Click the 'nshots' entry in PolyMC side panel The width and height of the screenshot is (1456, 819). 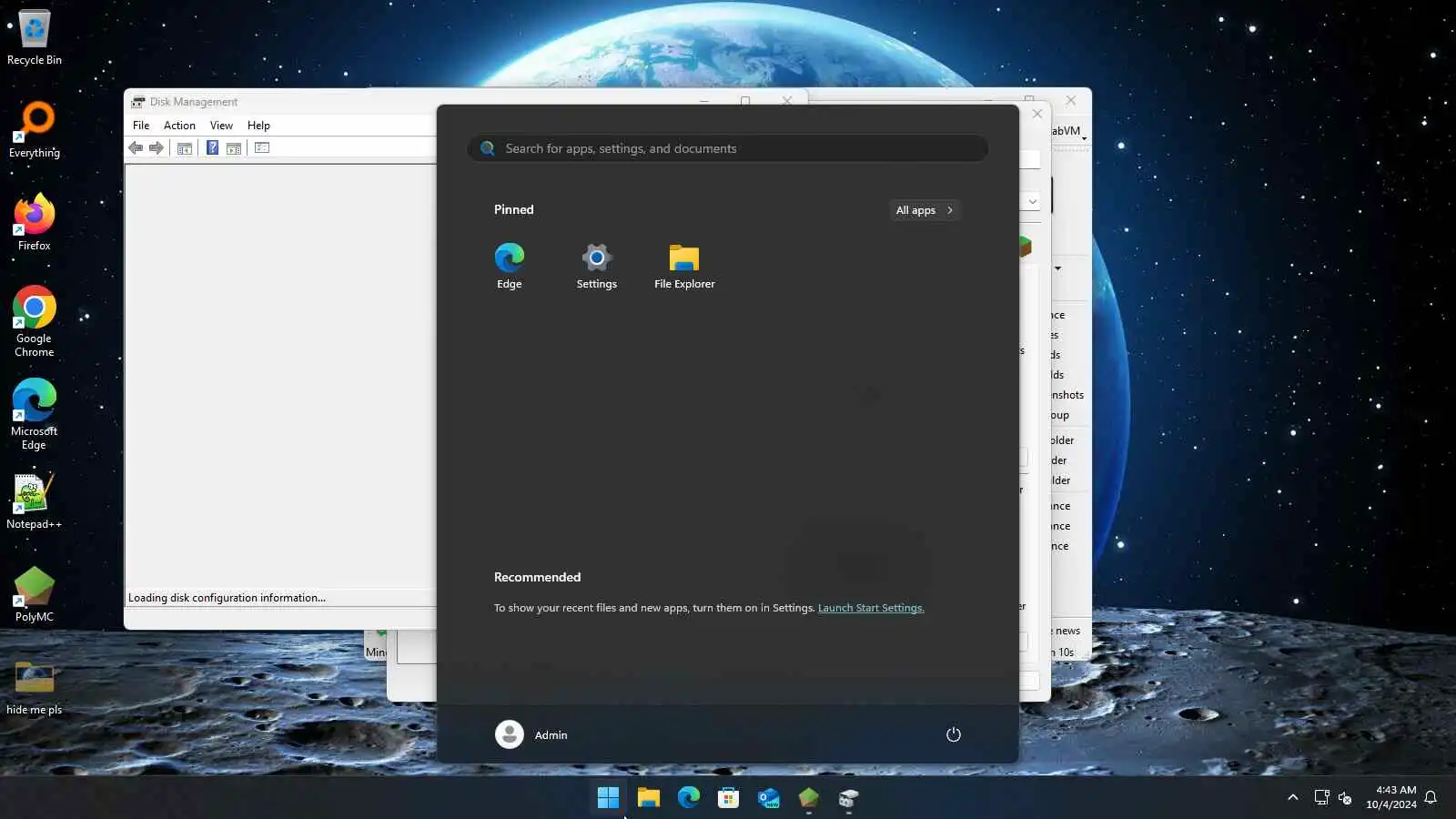click(1067, 395)
